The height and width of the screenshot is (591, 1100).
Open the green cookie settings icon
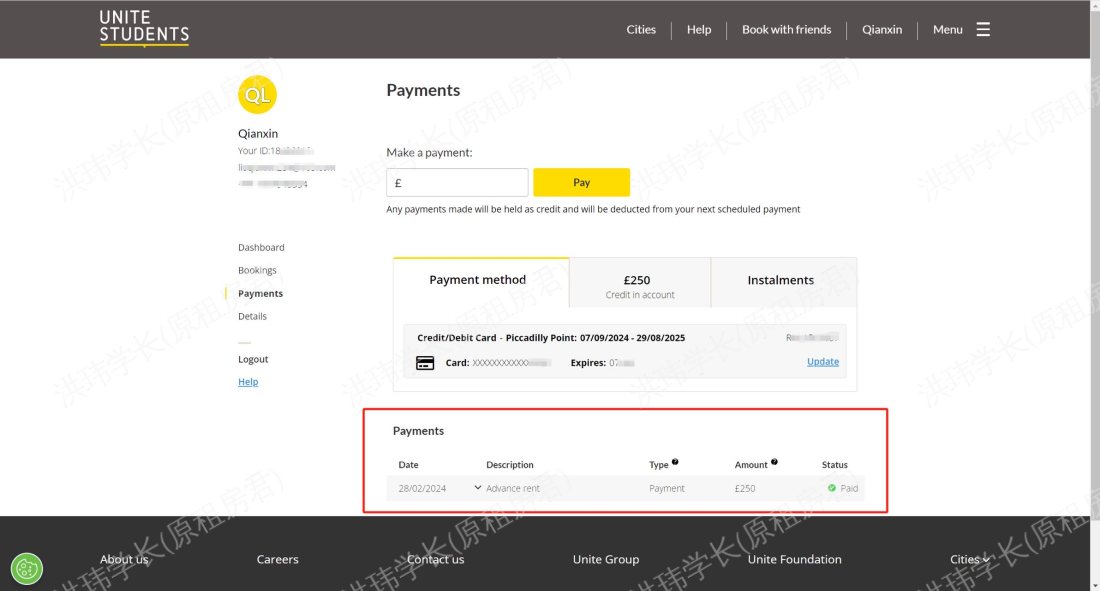point(27,568)
